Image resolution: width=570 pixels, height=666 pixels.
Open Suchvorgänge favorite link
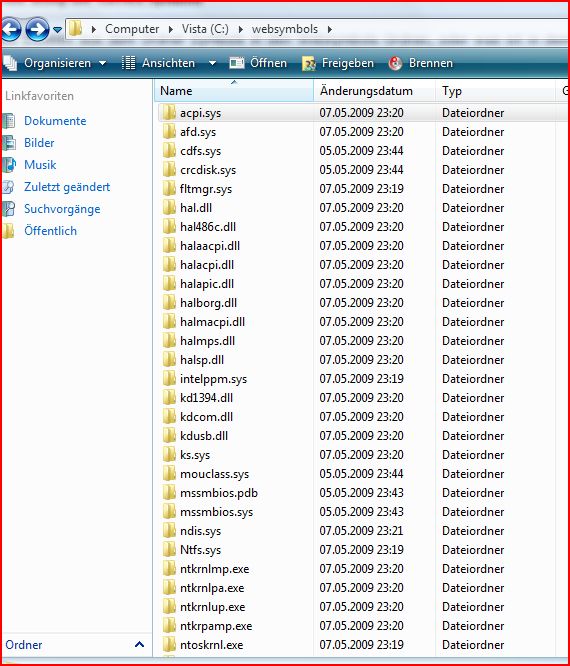click(x=62, y=209)
